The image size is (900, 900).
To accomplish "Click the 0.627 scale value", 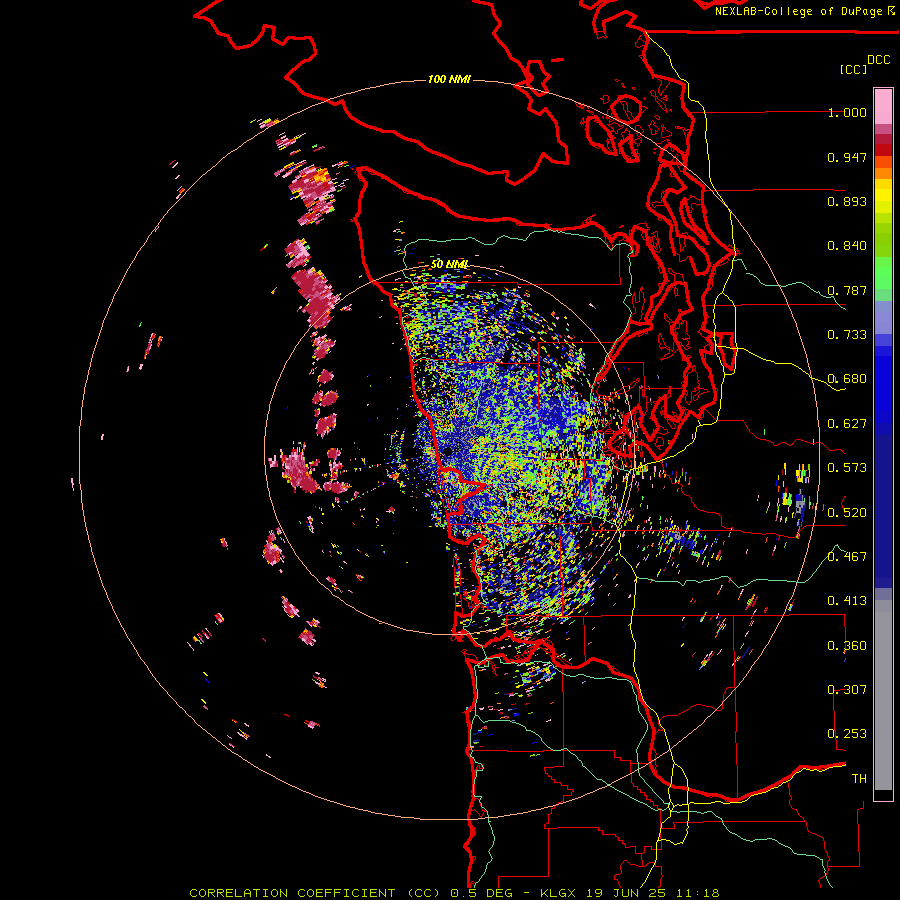I will 847,424.
